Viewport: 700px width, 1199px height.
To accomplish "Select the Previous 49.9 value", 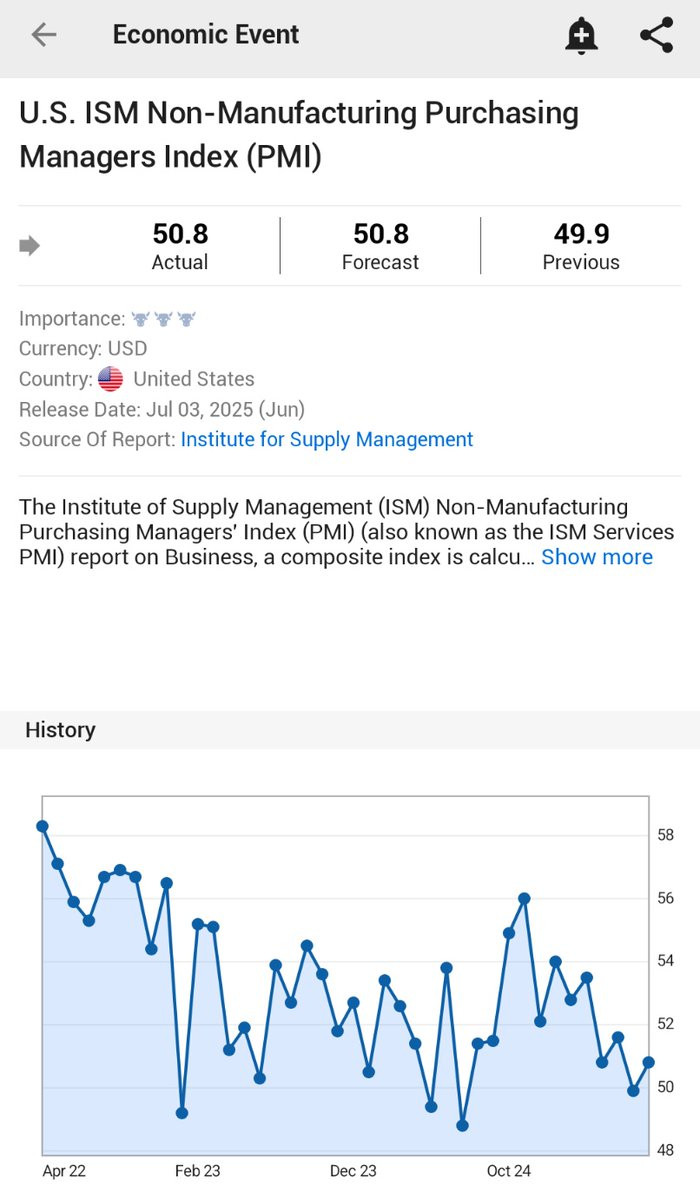I will coord(581,234).
